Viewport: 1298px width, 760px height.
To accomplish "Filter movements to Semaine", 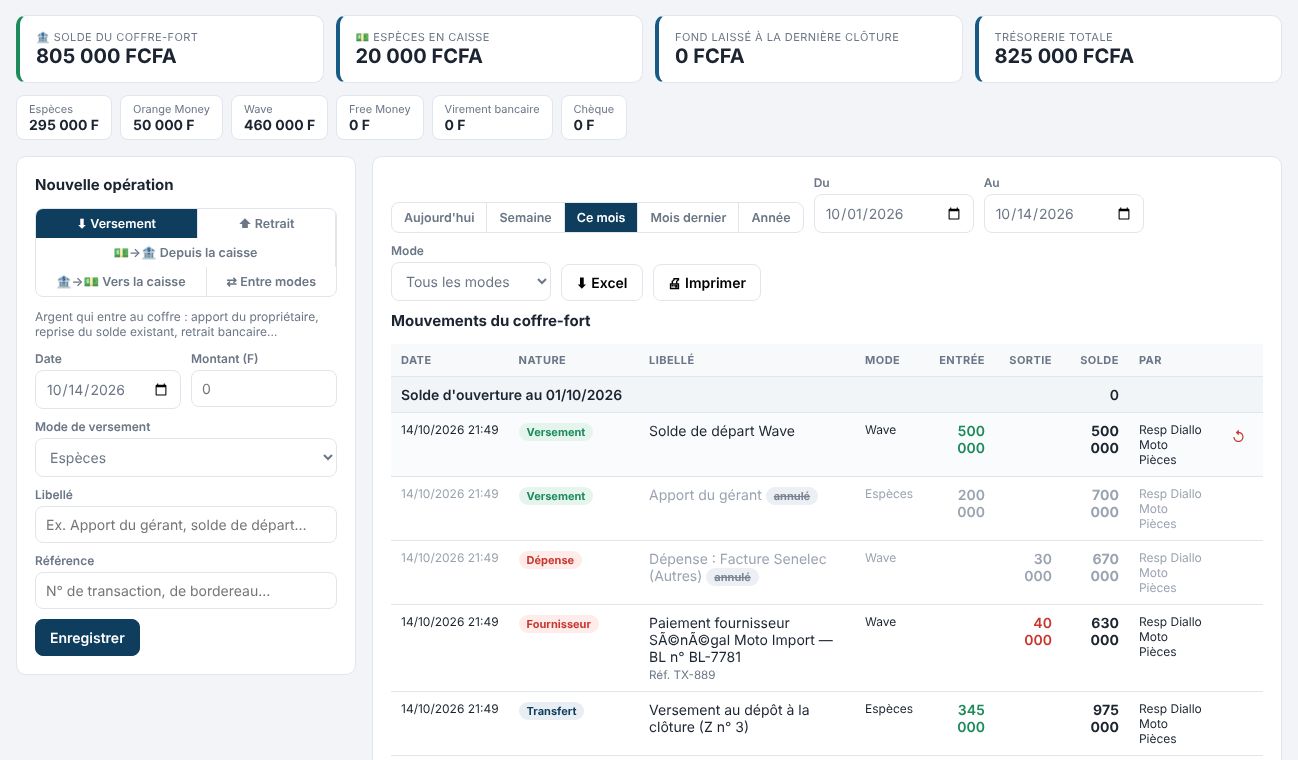I will point(525,218).
